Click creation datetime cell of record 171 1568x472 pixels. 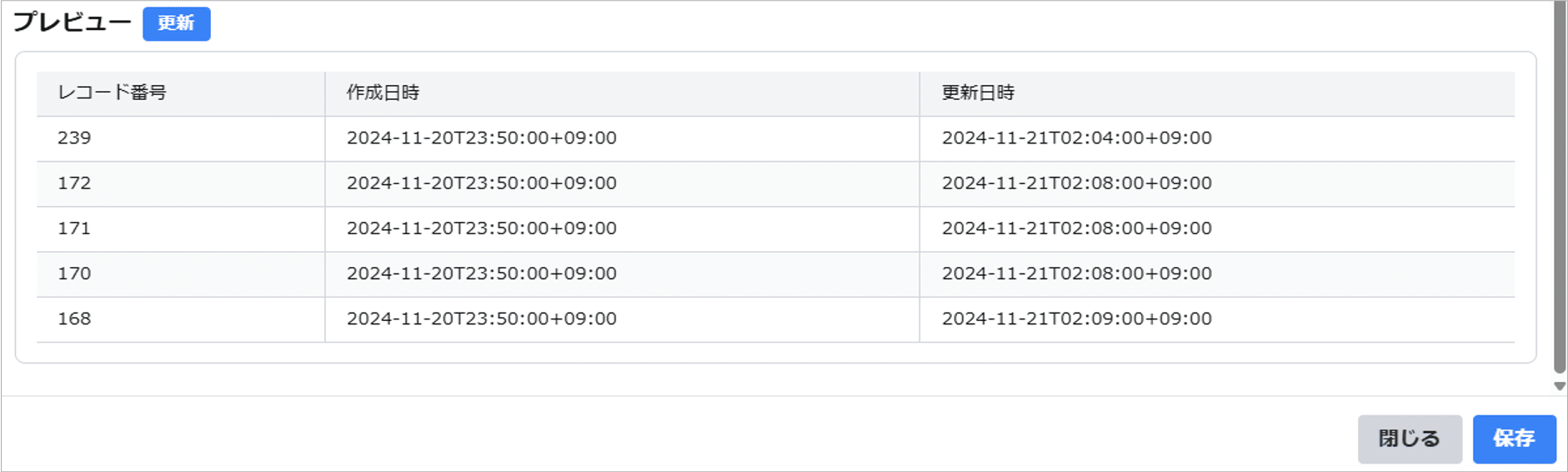tap(481, 228)
